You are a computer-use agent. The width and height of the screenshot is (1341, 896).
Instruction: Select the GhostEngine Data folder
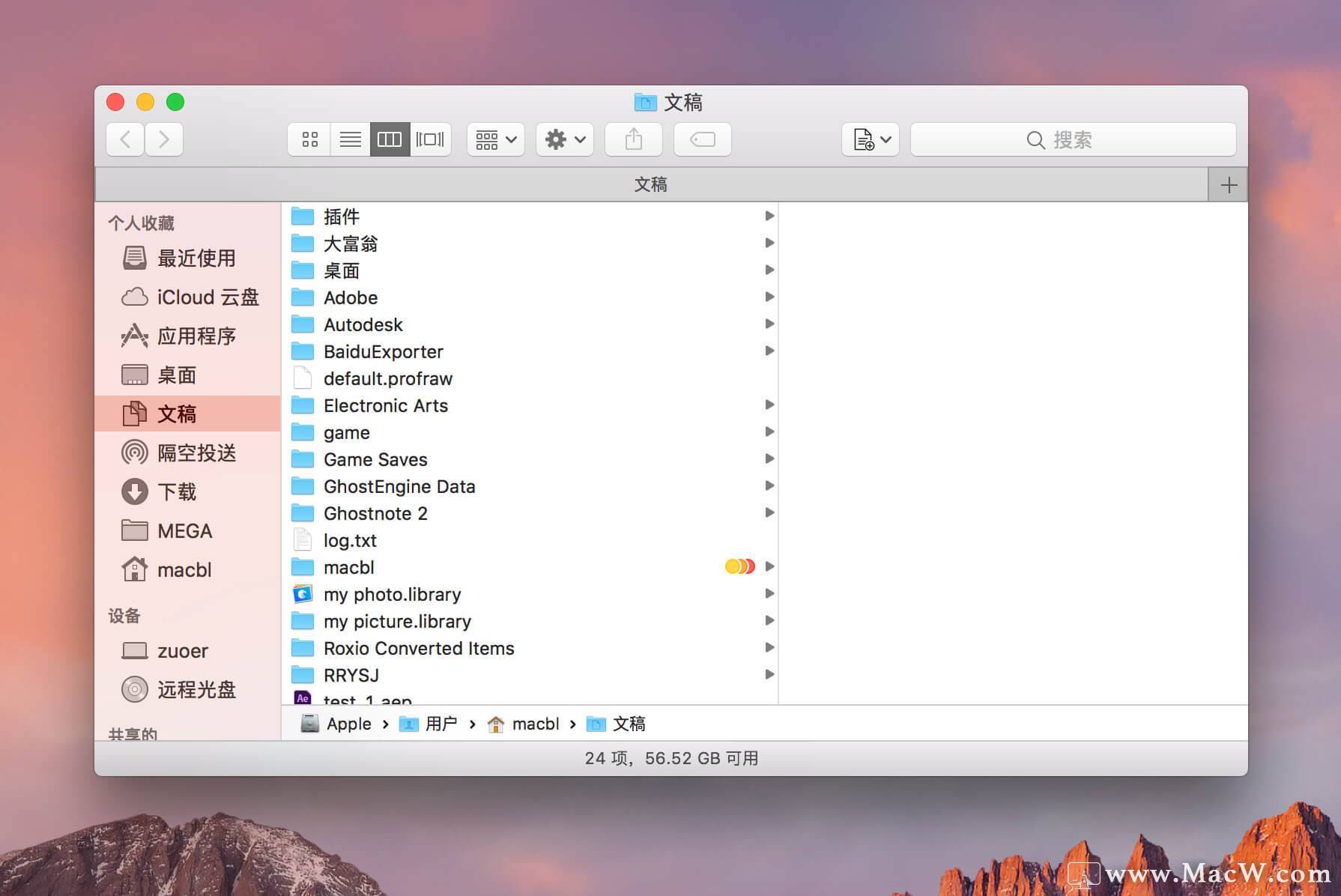click(530, 486)
